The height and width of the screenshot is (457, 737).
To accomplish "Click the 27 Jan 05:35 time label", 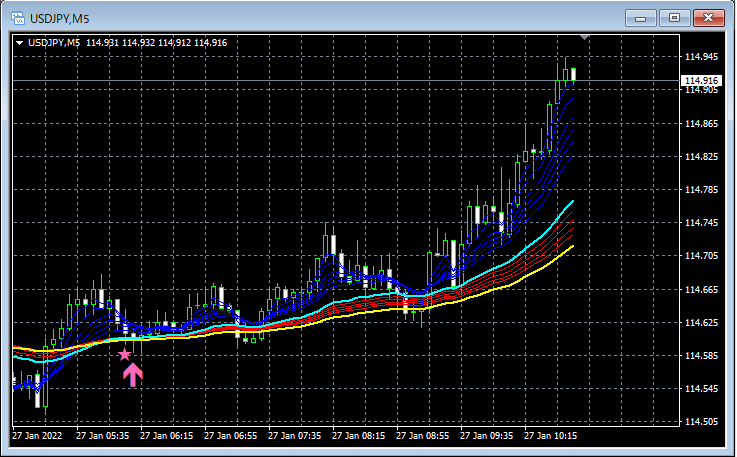I will point(102,436).
